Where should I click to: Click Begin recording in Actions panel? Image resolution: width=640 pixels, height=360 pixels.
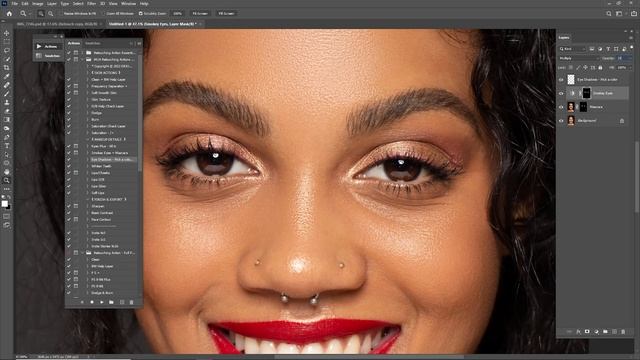click(x=92, y=302)
